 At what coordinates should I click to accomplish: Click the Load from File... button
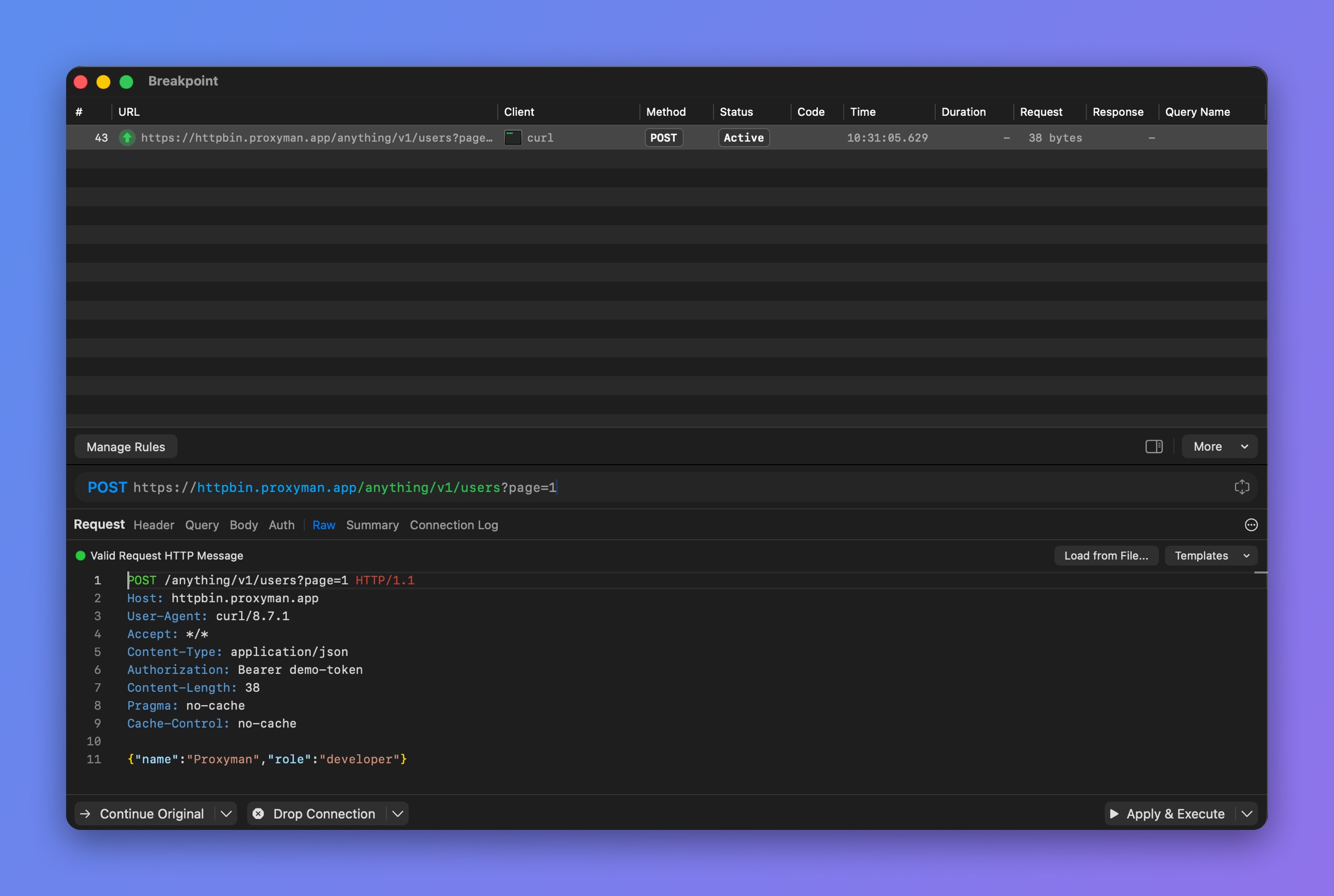click(x=1106, y=555)
